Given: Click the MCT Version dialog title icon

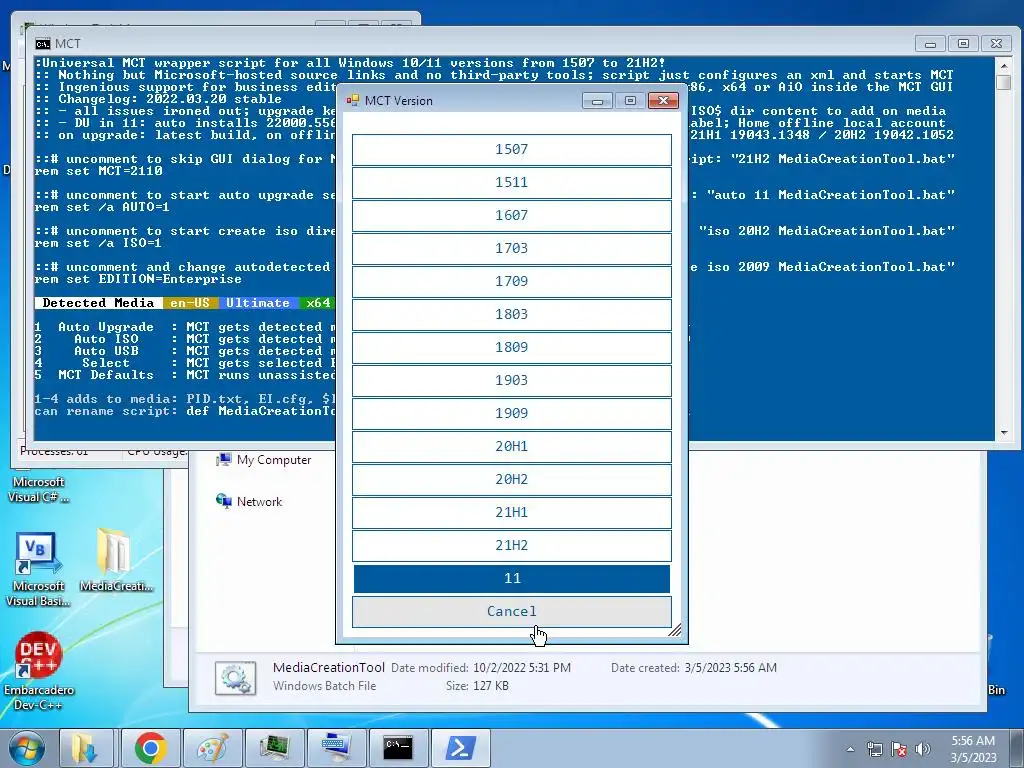Looking at the screenshot, I should click(353, 100).
